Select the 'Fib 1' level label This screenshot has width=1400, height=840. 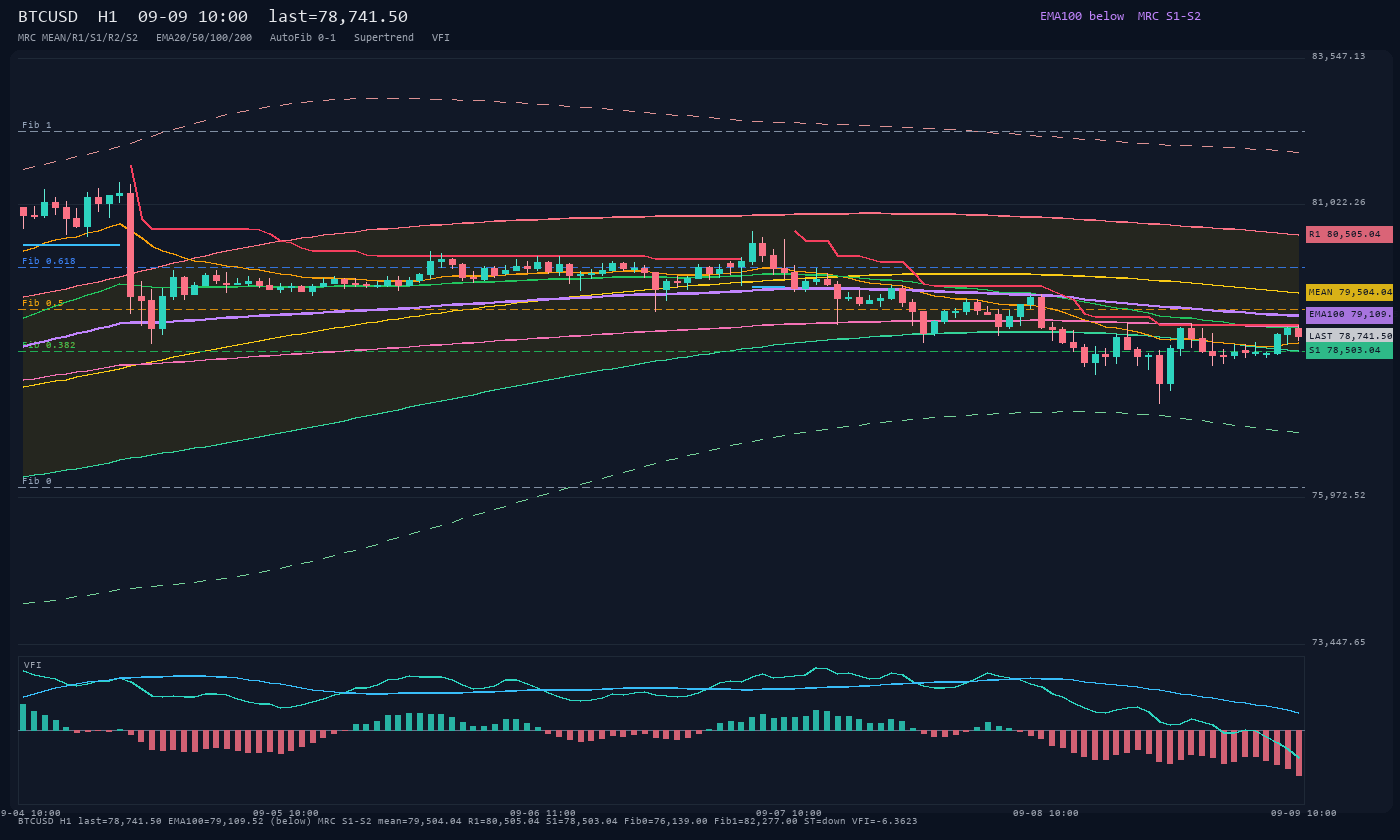click(37, 125)
